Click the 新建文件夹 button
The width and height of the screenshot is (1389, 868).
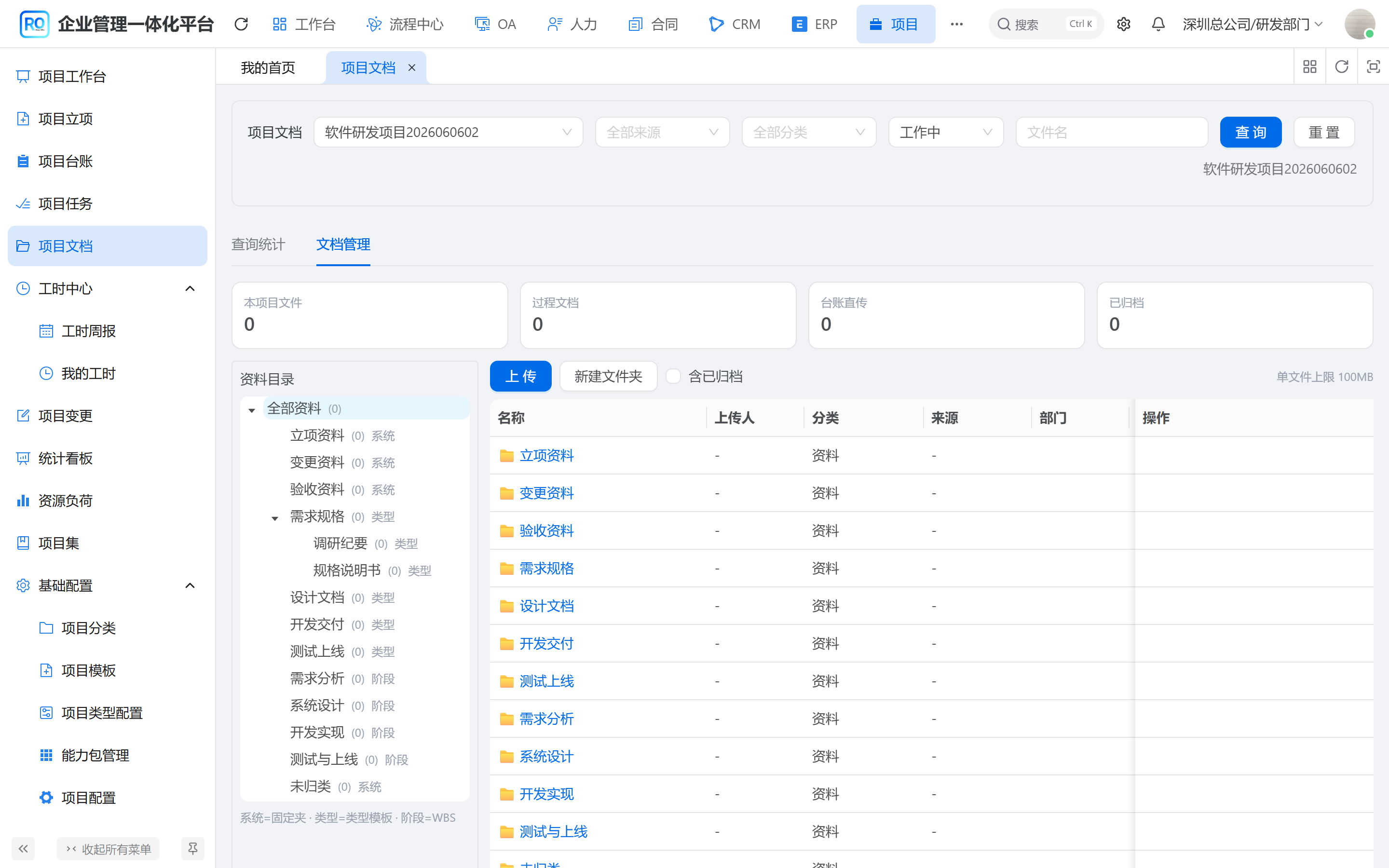point(608,376)
